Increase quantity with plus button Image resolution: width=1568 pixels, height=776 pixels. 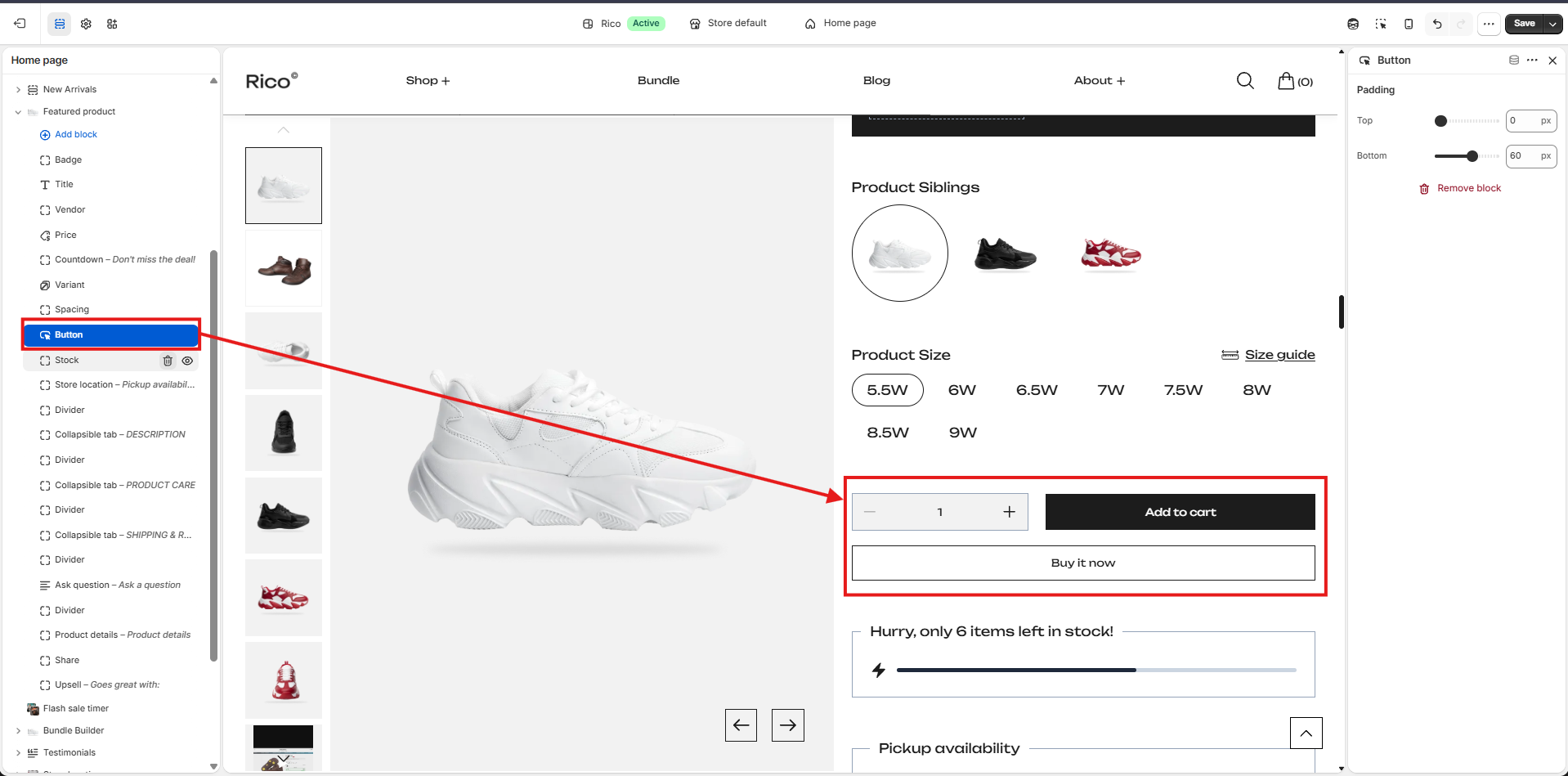point(1010,512)
